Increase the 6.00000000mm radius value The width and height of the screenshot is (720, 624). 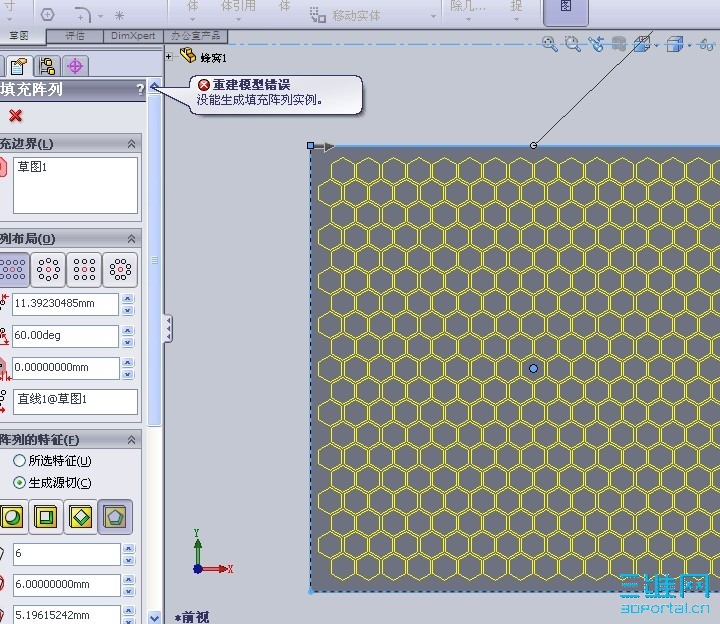coord(129,579)
